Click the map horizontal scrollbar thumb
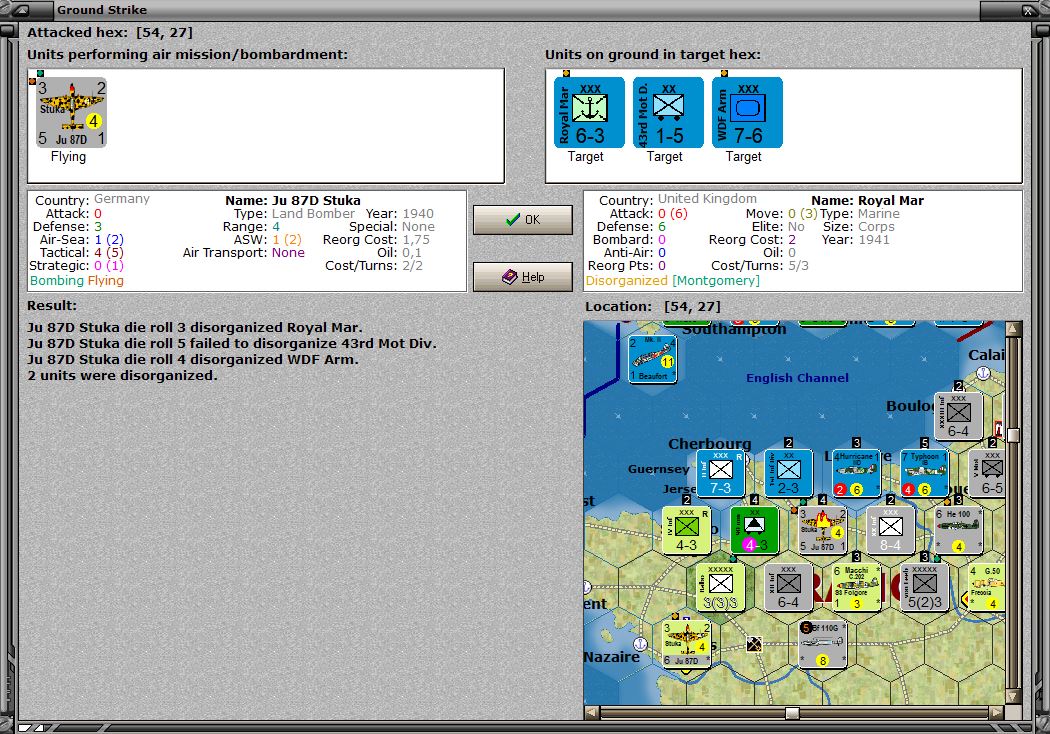The height and width of the screenshot is (734, 1050). [792, 713]
